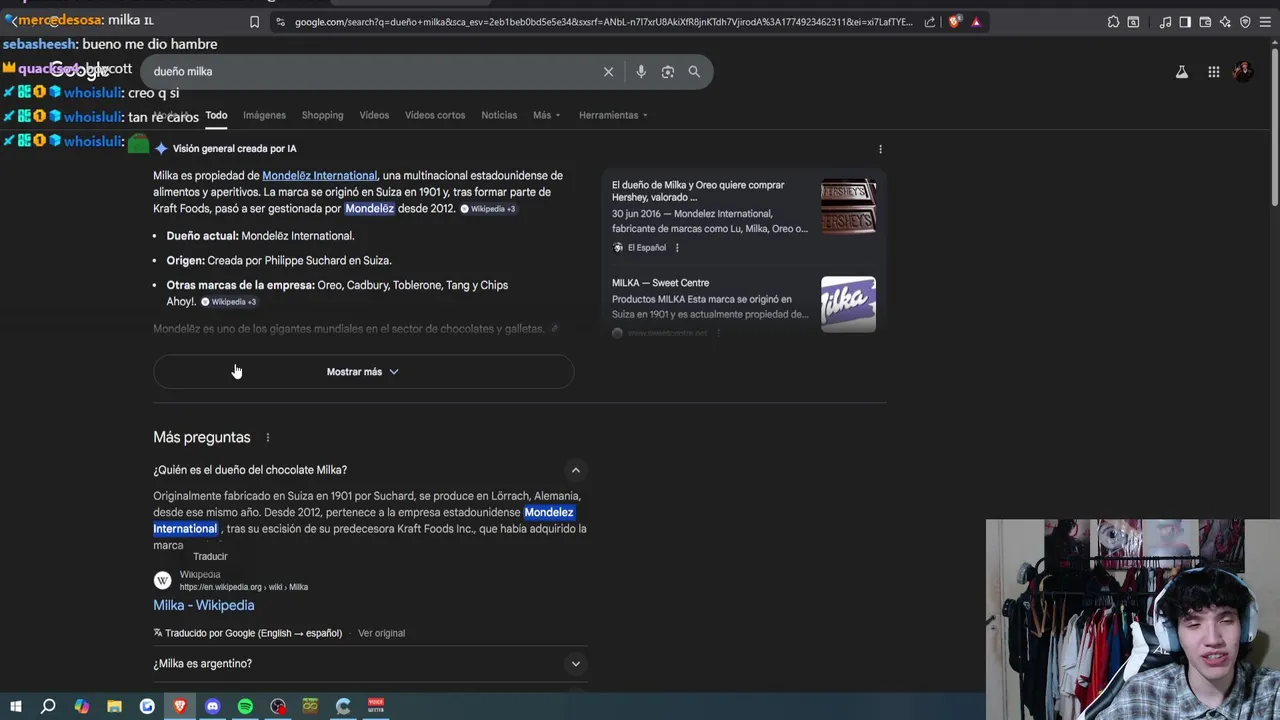Switch to Imágenes tab
Image resolution: width=1280 pixels, height=720 pixels.
pos(264,115)
